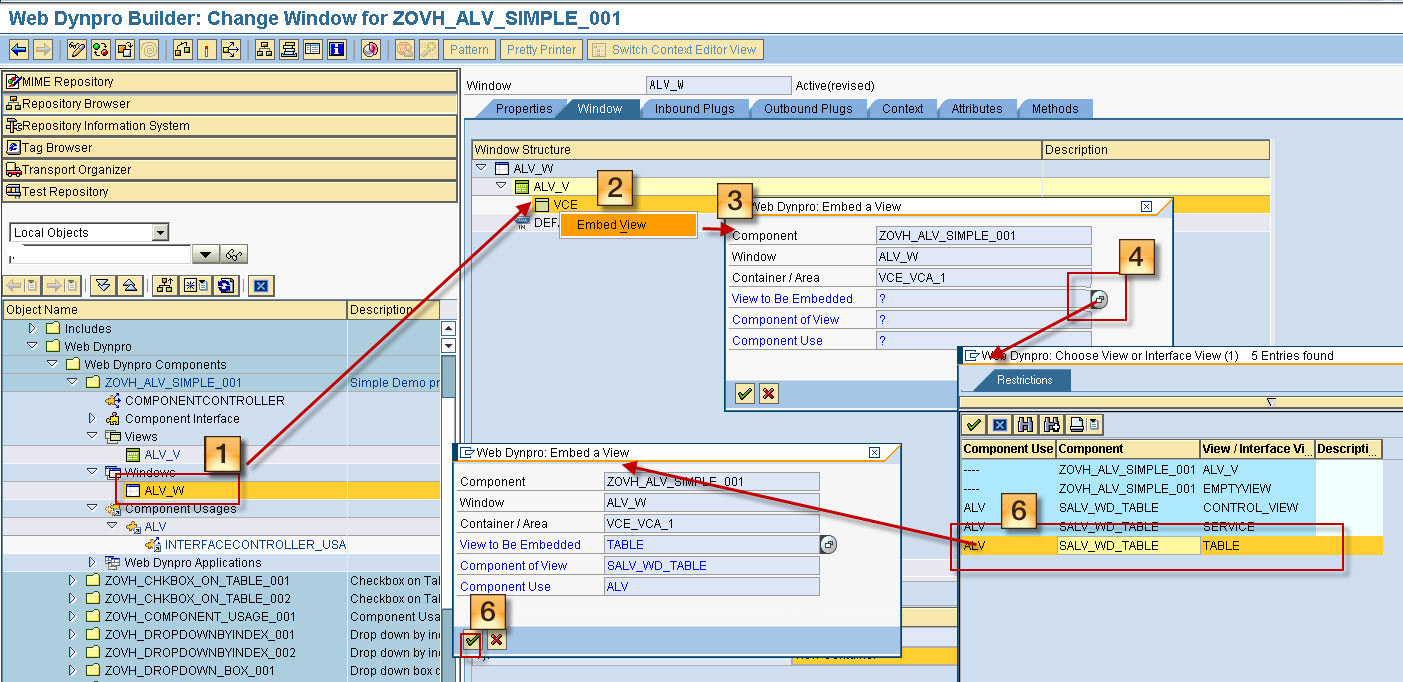This screenshot has width=1403, height=682.
Task: Collapse the Windows folder in the object tree
Action: tap(92, 472)
